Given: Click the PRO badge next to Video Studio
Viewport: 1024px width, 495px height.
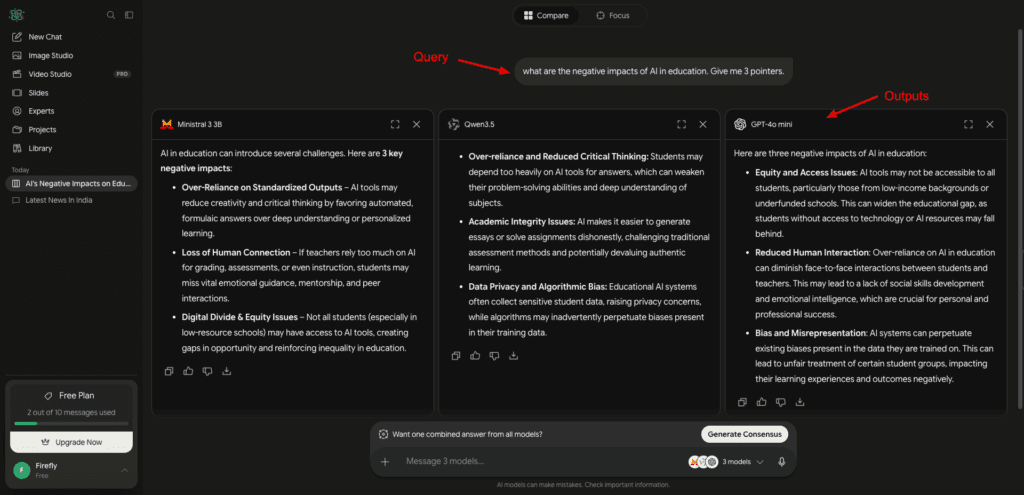Looking at the screenshot, I should pyautogui.click(x=122, y=74).
